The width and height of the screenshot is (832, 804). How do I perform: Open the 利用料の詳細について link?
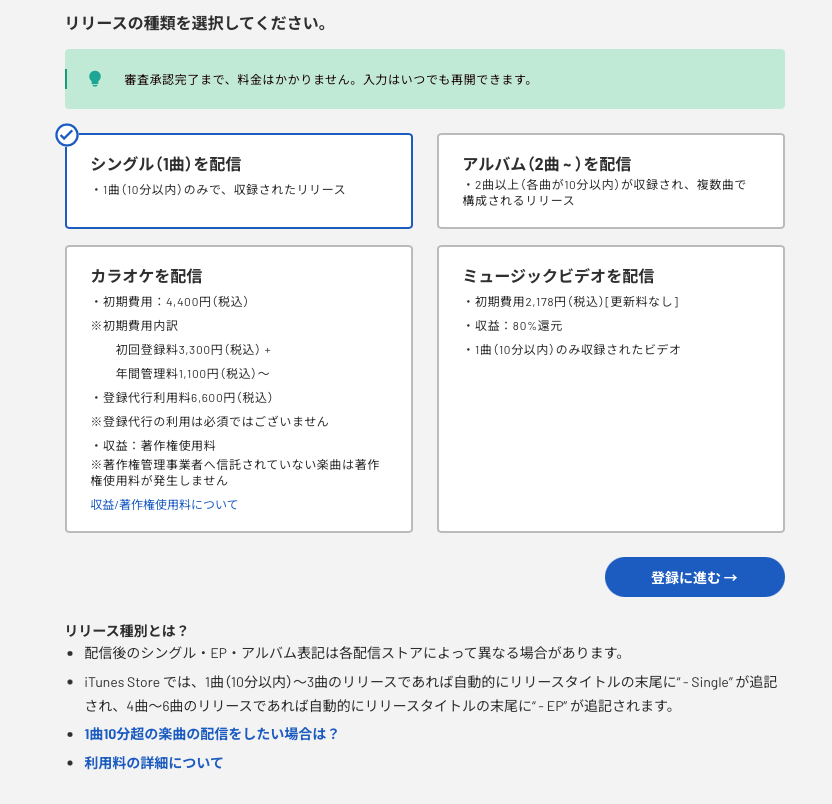[x=154, y=763]
